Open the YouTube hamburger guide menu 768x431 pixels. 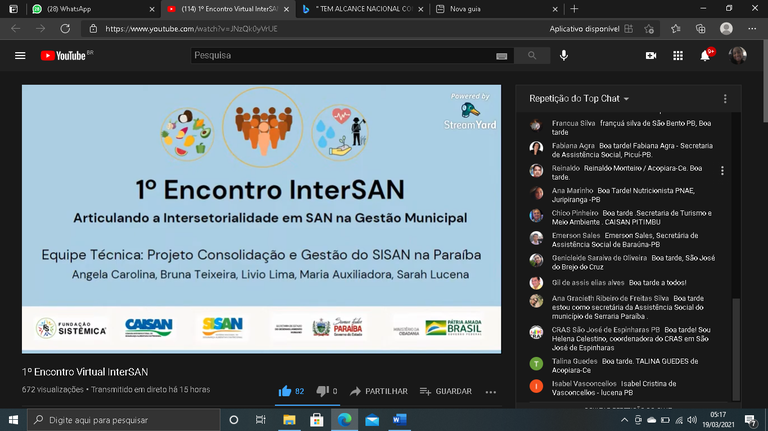(x=20, y=56)
